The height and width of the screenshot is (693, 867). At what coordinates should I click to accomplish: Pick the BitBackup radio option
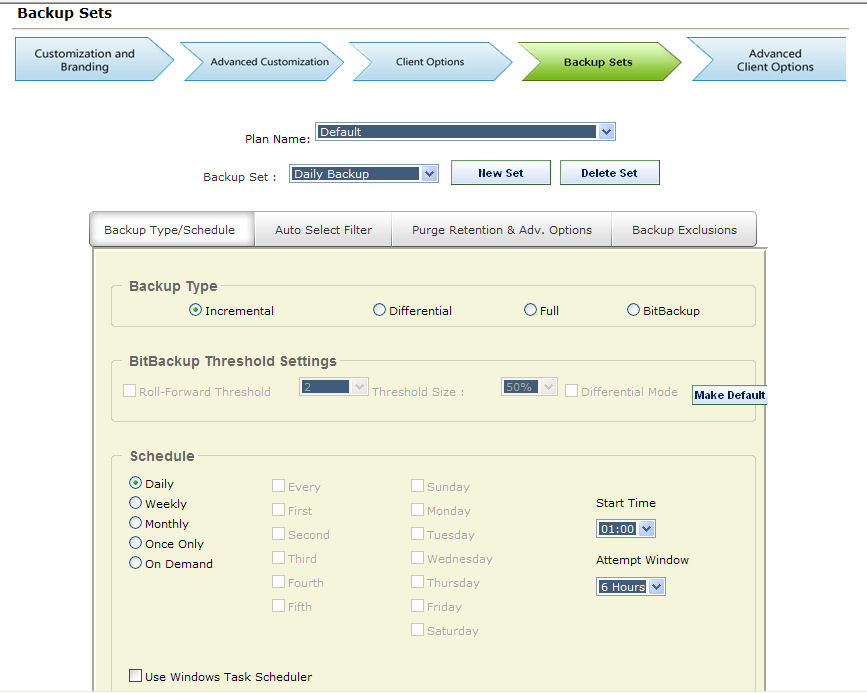click(x=634, y=311)
